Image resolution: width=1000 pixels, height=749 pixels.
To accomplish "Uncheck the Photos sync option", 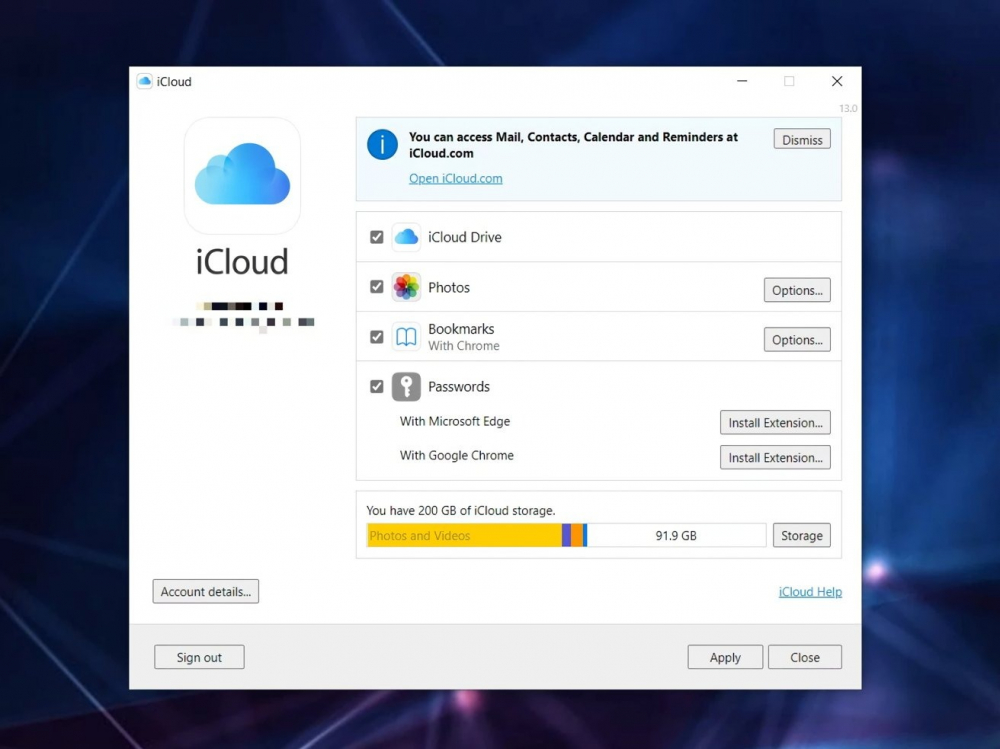I will 377,287.
